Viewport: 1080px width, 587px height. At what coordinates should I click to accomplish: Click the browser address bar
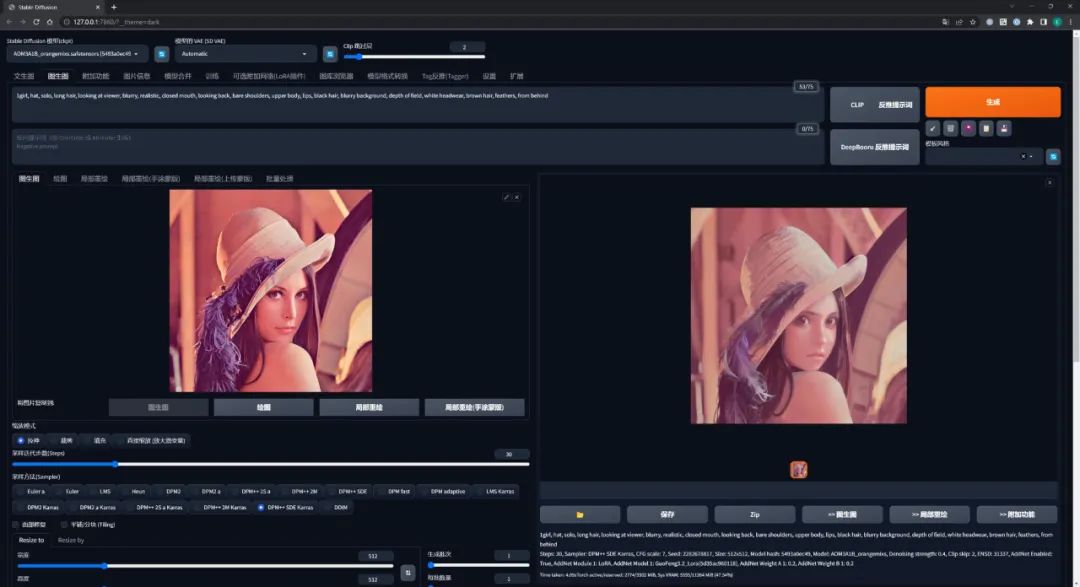(496, 22)
